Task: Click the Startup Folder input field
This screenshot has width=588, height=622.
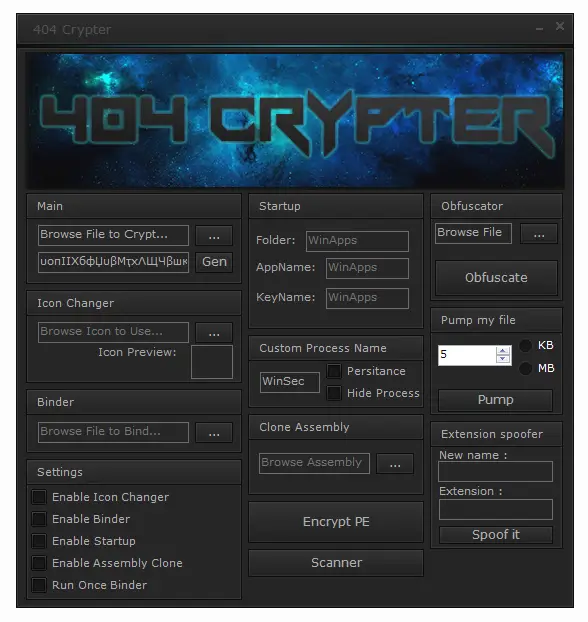Action: [357, 241]
